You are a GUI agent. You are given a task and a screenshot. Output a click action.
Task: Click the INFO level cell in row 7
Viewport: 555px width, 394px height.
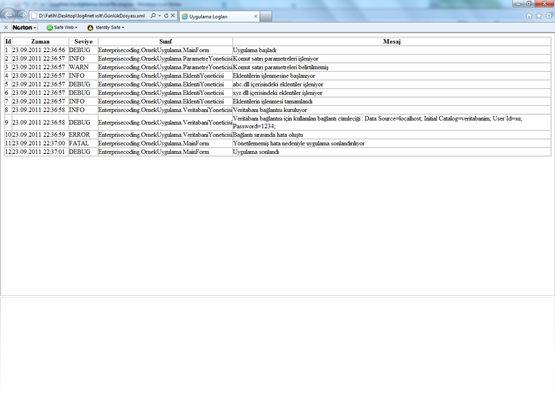click(84, 101)
